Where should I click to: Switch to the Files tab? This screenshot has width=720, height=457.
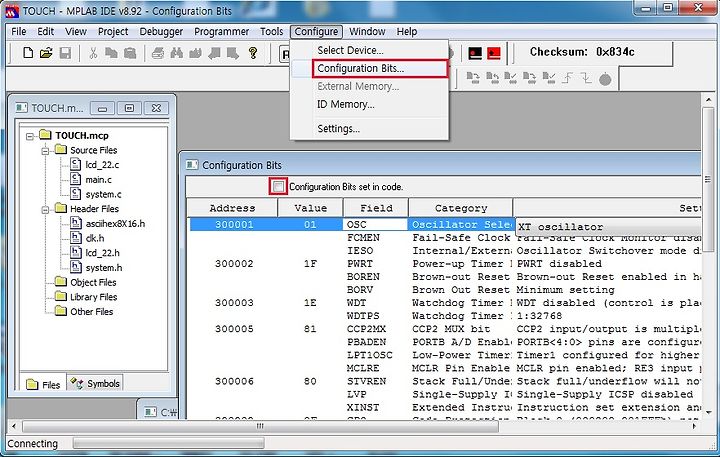(x=44, y=384)
